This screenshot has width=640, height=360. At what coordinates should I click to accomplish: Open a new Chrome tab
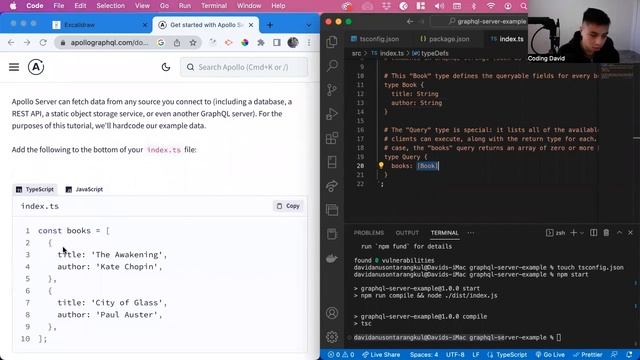tap(270, 25)
